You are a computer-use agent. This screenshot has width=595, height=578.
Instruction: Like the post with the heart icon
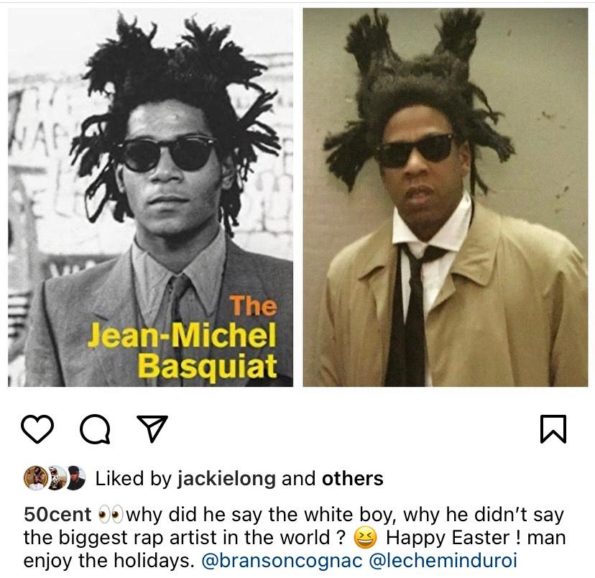pyautogui.click(x=37, y=429)
